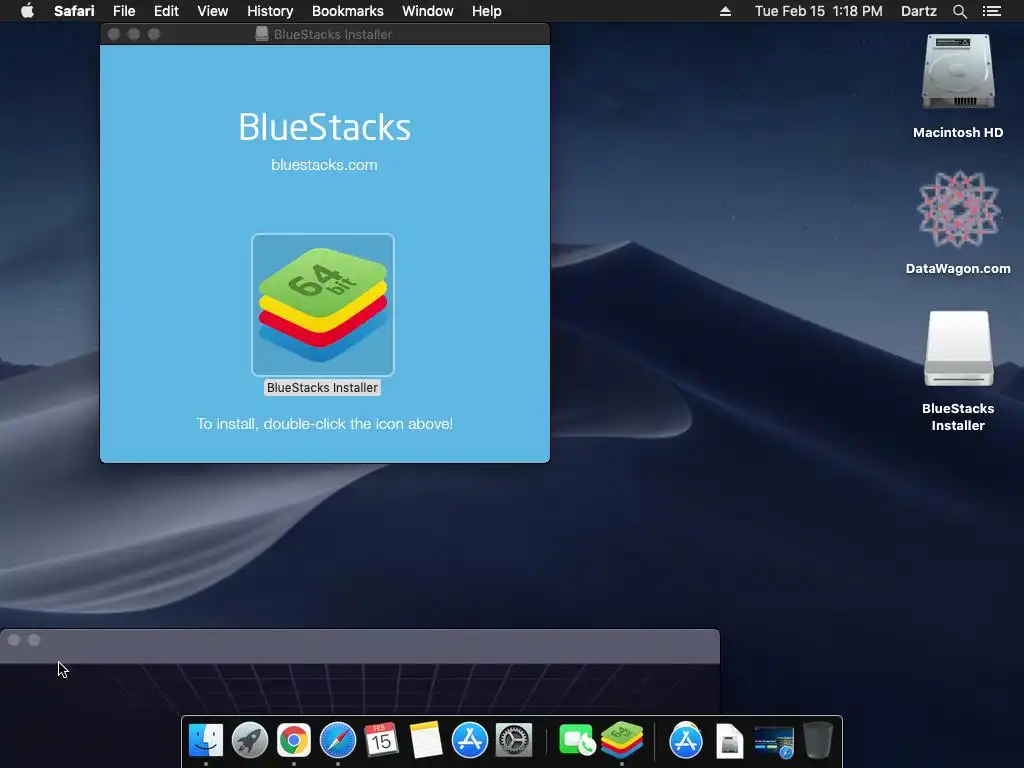Open the Bookmarks menu
The image size is (1024, 768).
[347, 11]
